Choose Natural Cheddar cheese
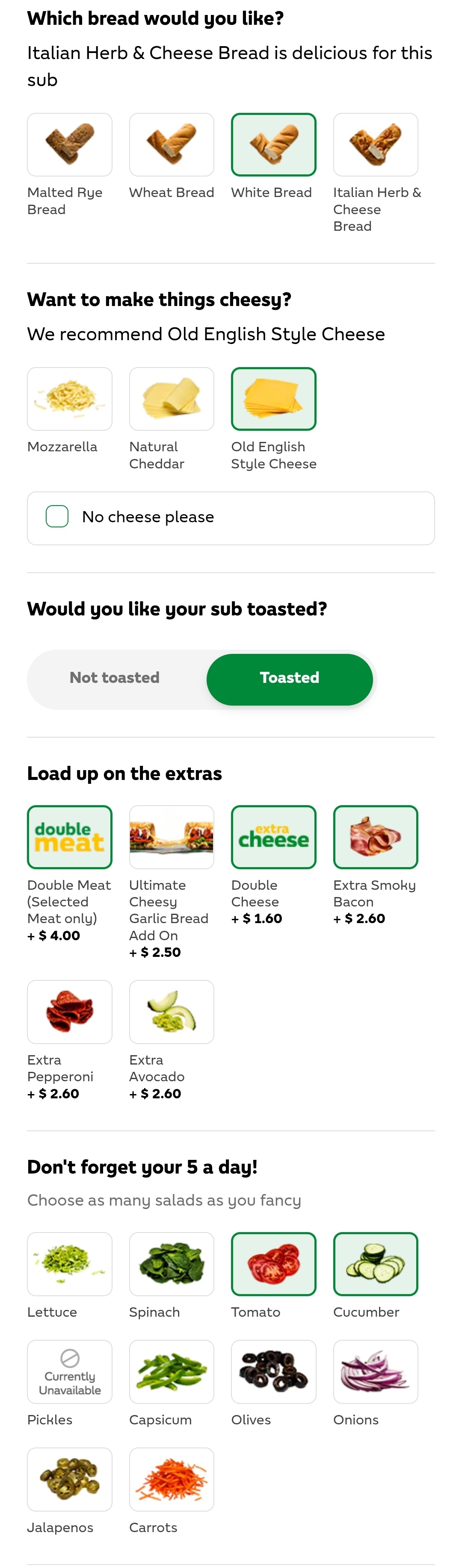Viewport: 462px width, 1568px height. tap(171, 399)
